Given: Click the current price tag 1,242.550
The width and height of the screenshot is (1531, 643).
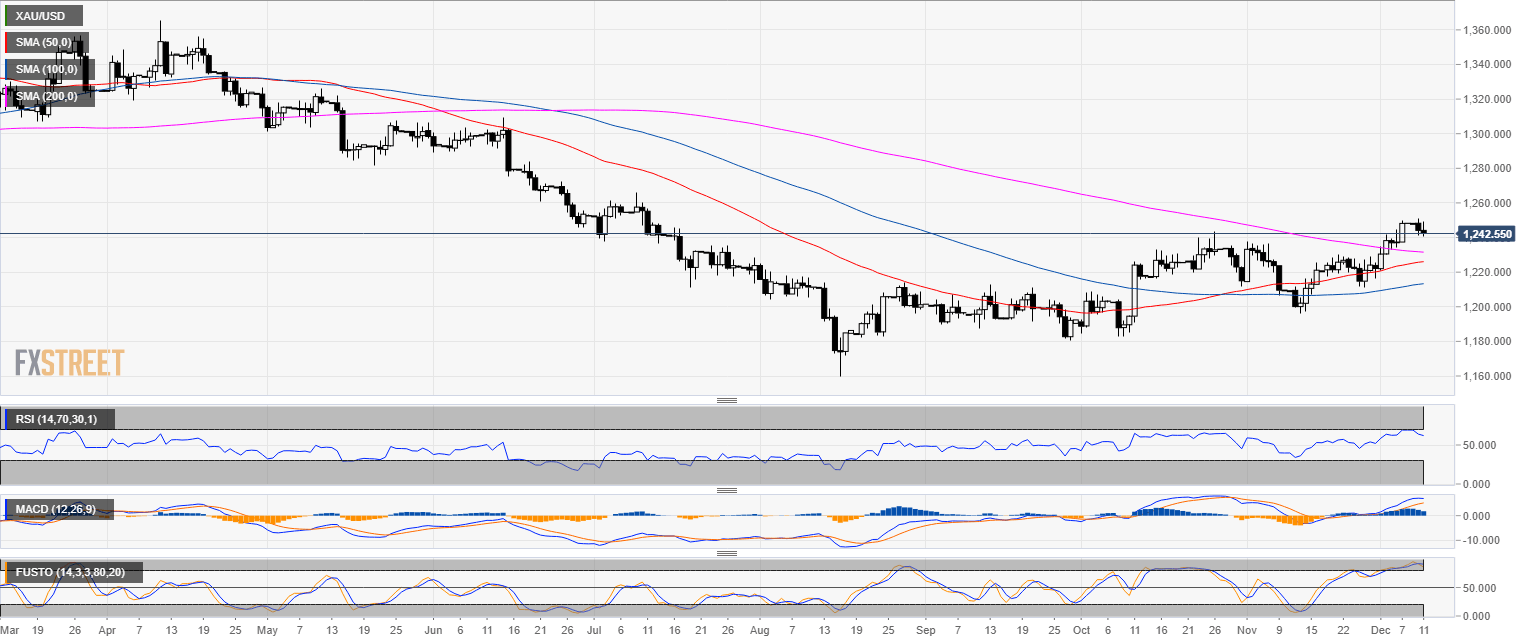Looking at the screenshot, I should click(1487, 234).
